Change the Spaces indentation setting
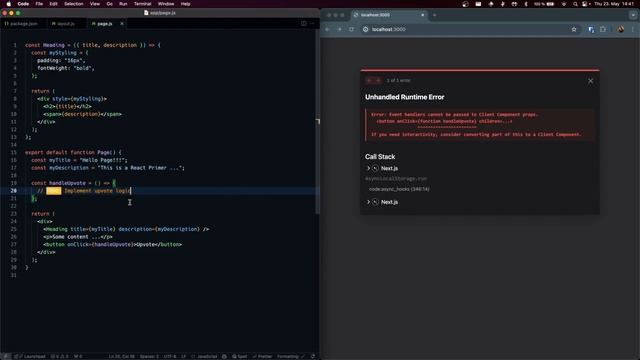Image resolution: width=640 pixels, height=360 pixels. pos(149,356)
